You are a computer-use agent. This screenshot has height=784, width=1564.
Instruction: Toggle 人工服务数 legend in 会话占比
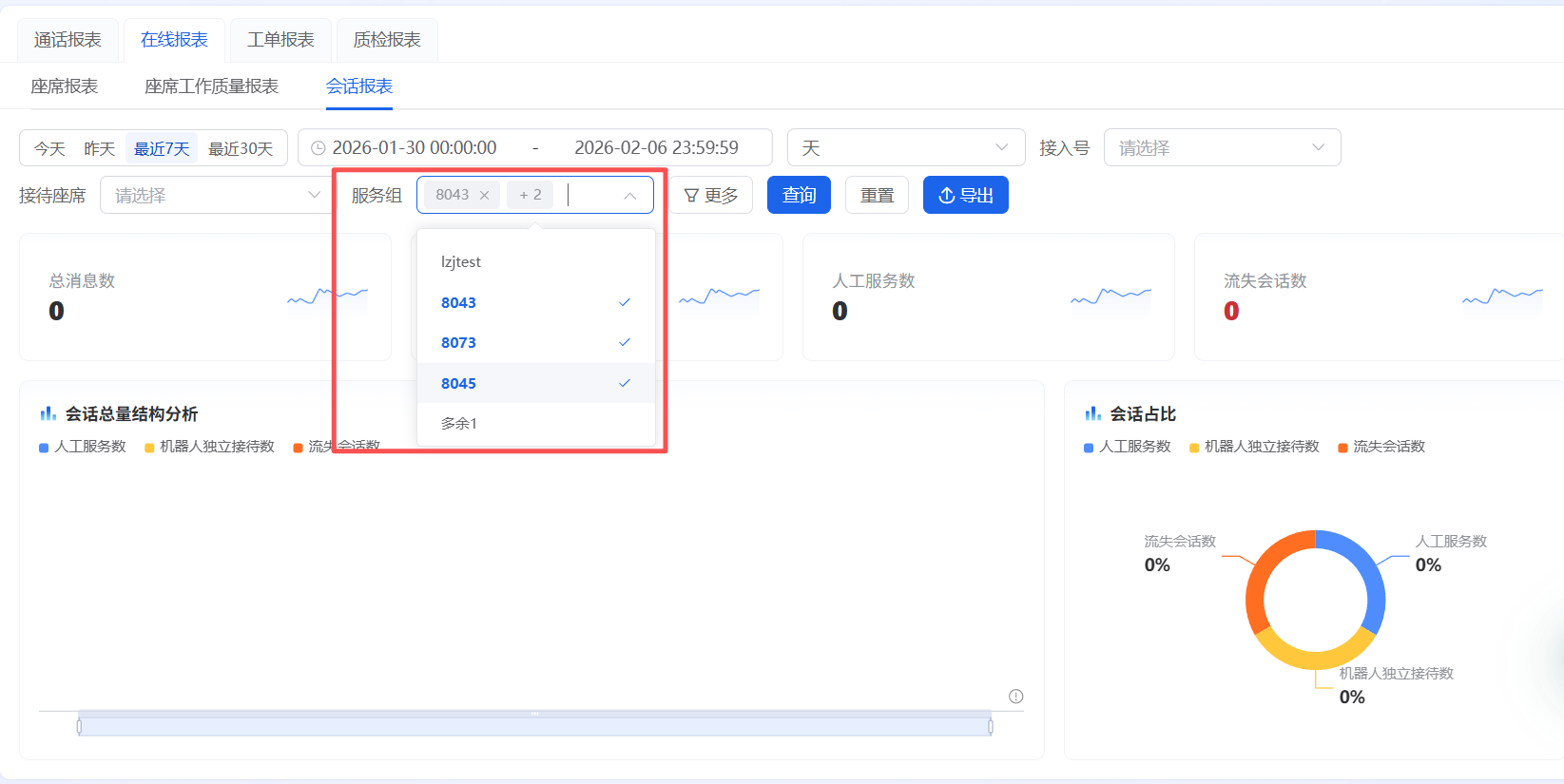1128,447
